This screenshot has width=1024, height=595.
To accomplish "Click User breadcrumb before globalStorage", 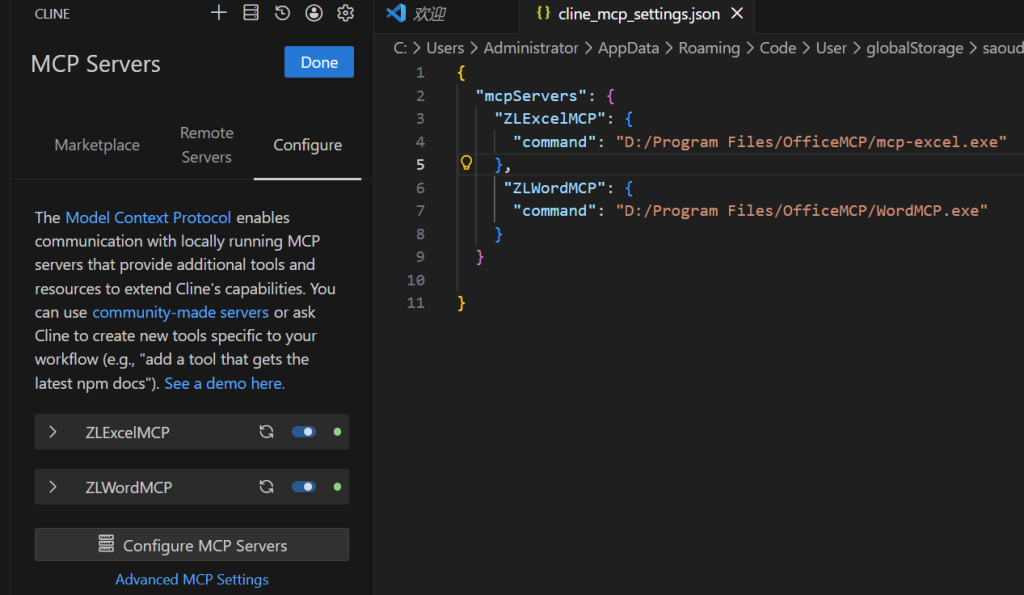I will point(831,48).
